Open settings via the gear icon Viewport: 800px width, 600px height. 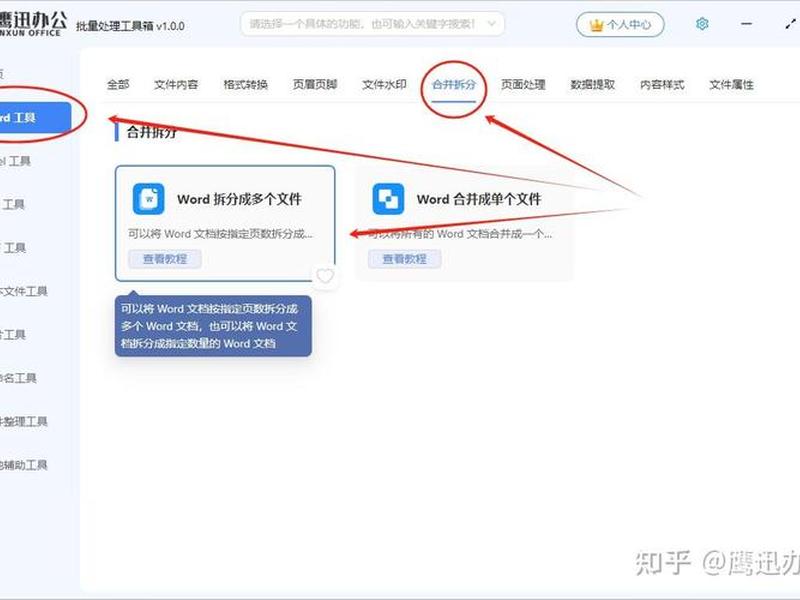702,24
